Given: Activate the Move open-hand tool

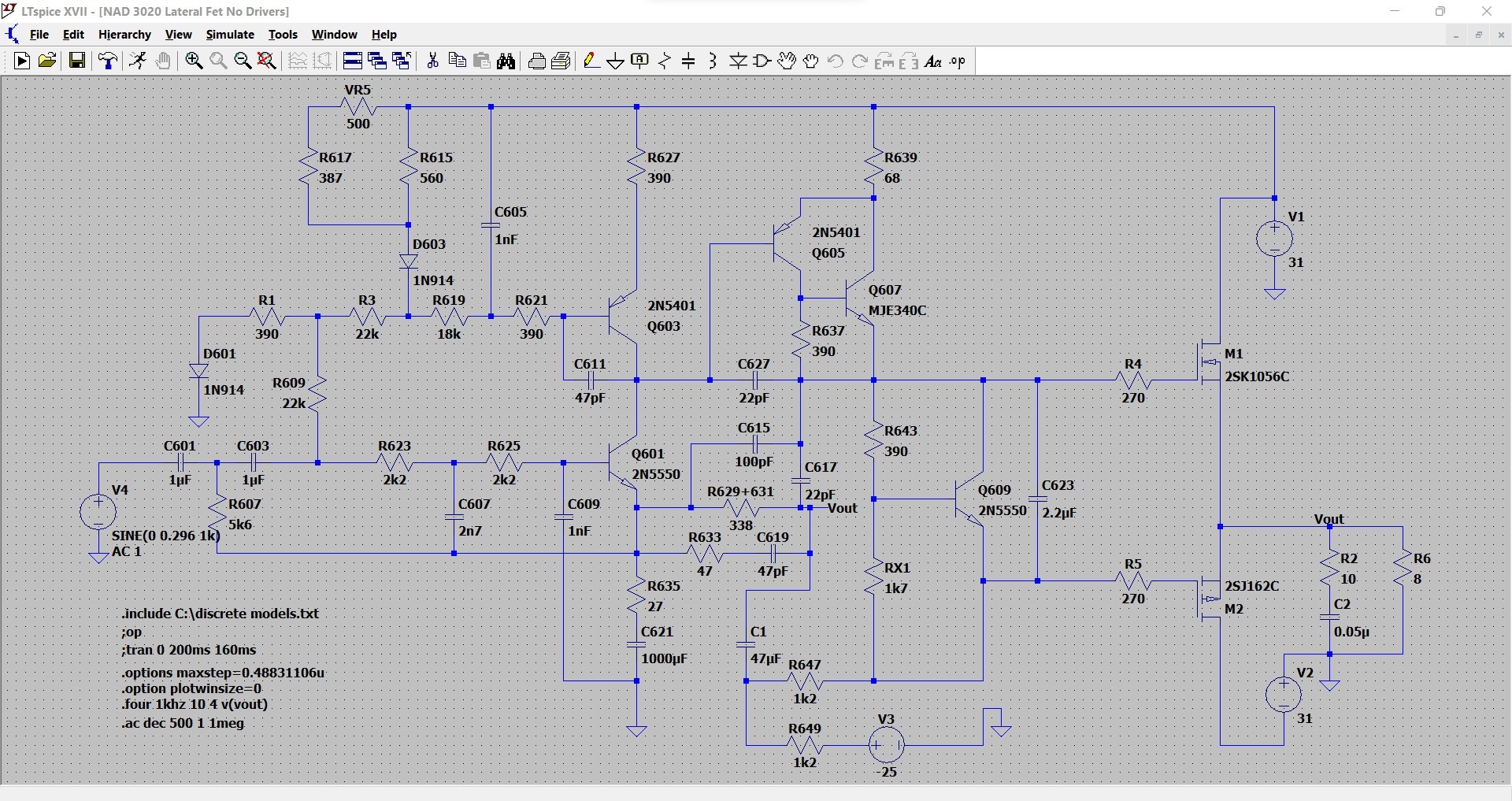Looking at the screenshot, I should 787,61.
